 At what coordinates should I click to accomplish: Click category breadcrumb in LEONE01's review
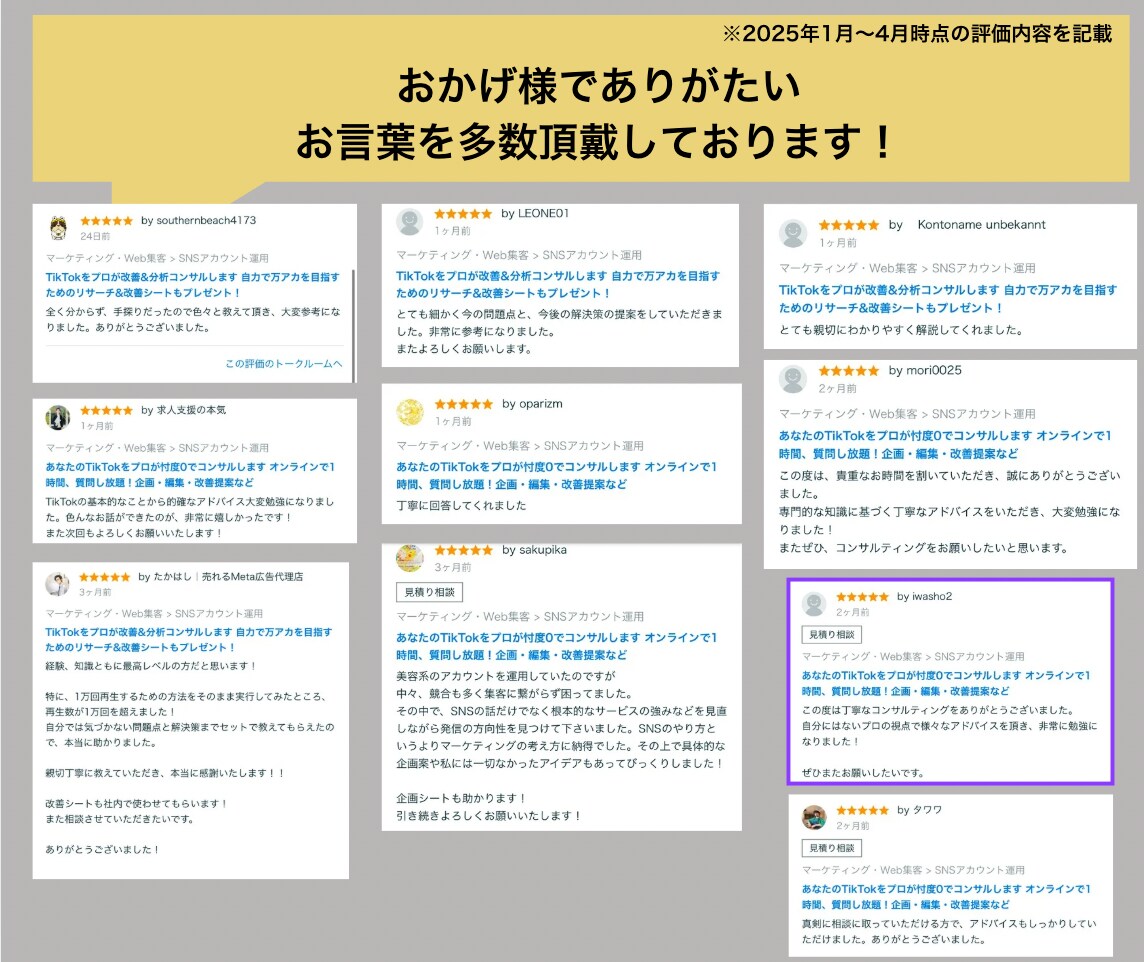coord(519,255)
